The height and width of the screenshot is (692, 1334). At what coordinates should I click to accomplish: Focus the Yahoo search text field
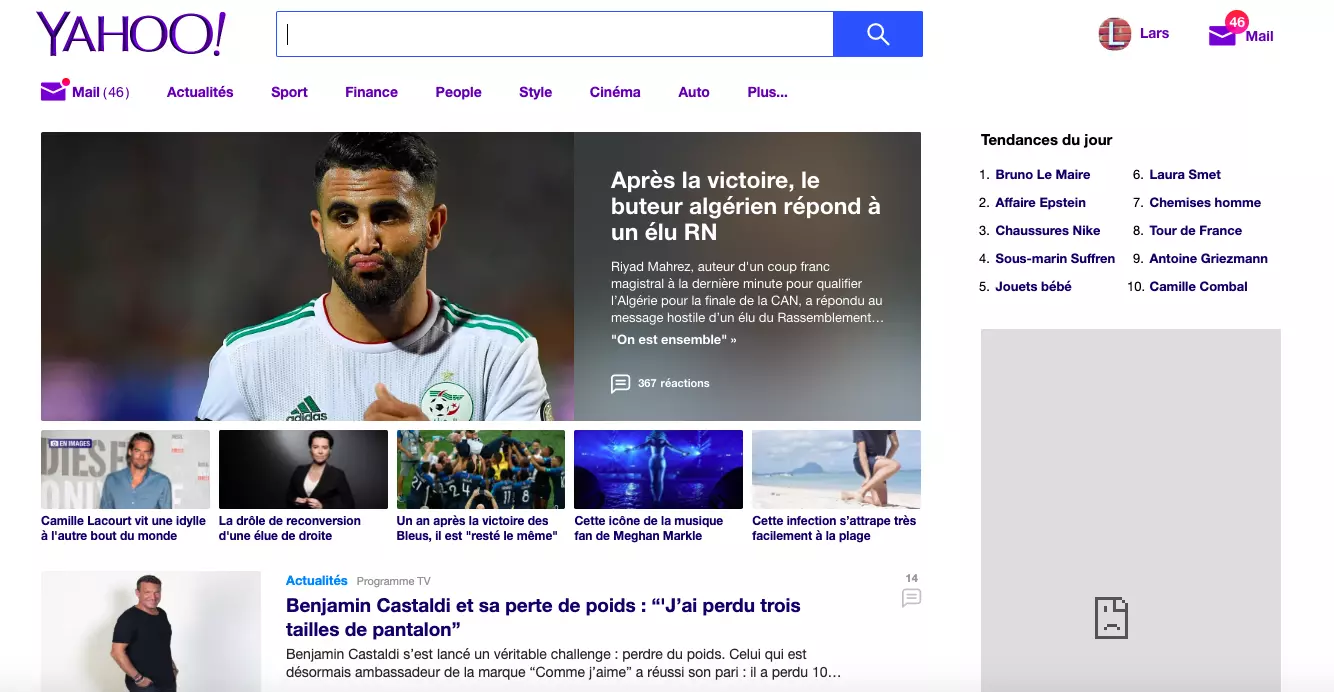click(555, 34)
